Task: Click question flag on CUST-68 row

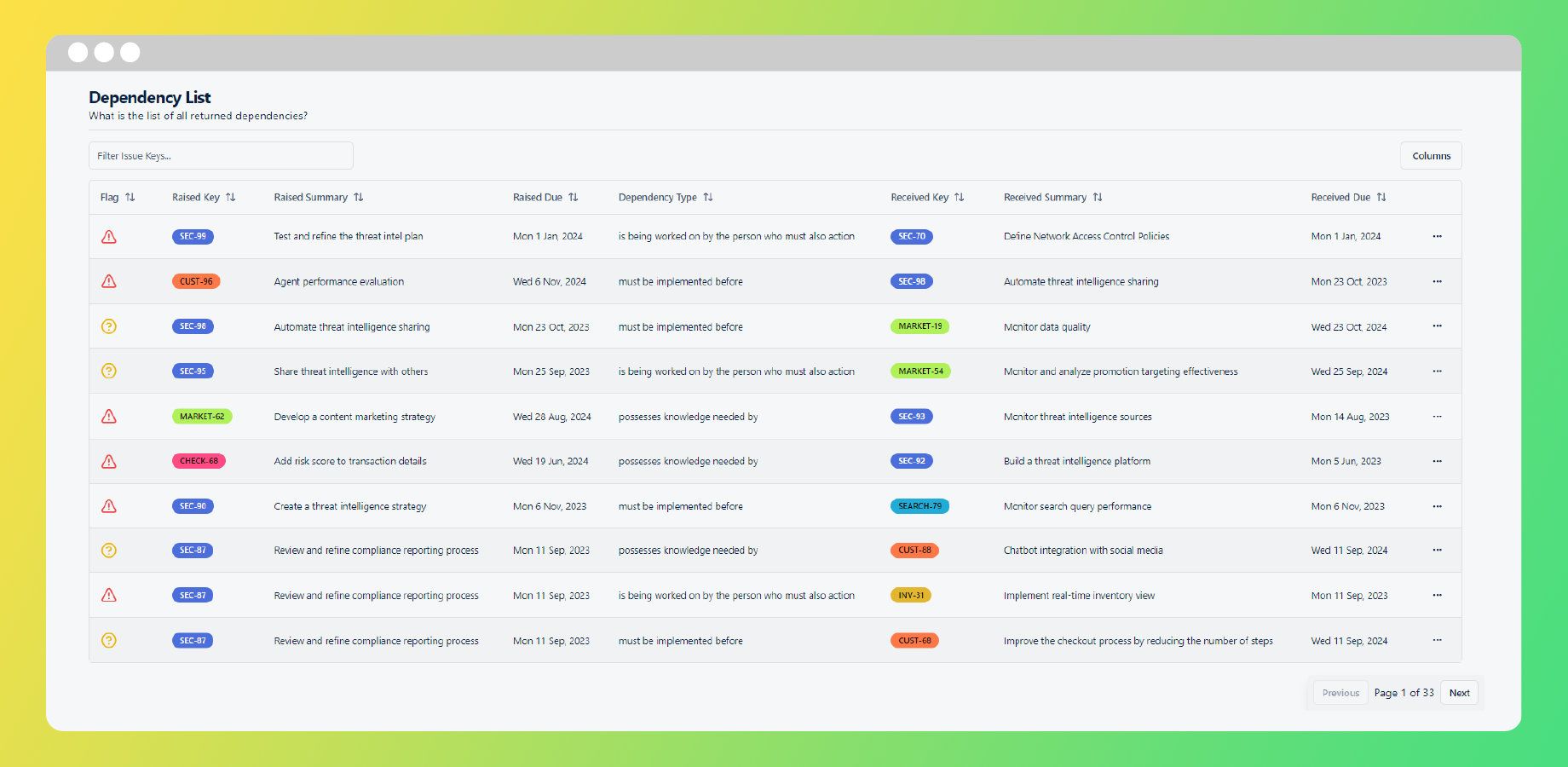Action: pos(109,640)
